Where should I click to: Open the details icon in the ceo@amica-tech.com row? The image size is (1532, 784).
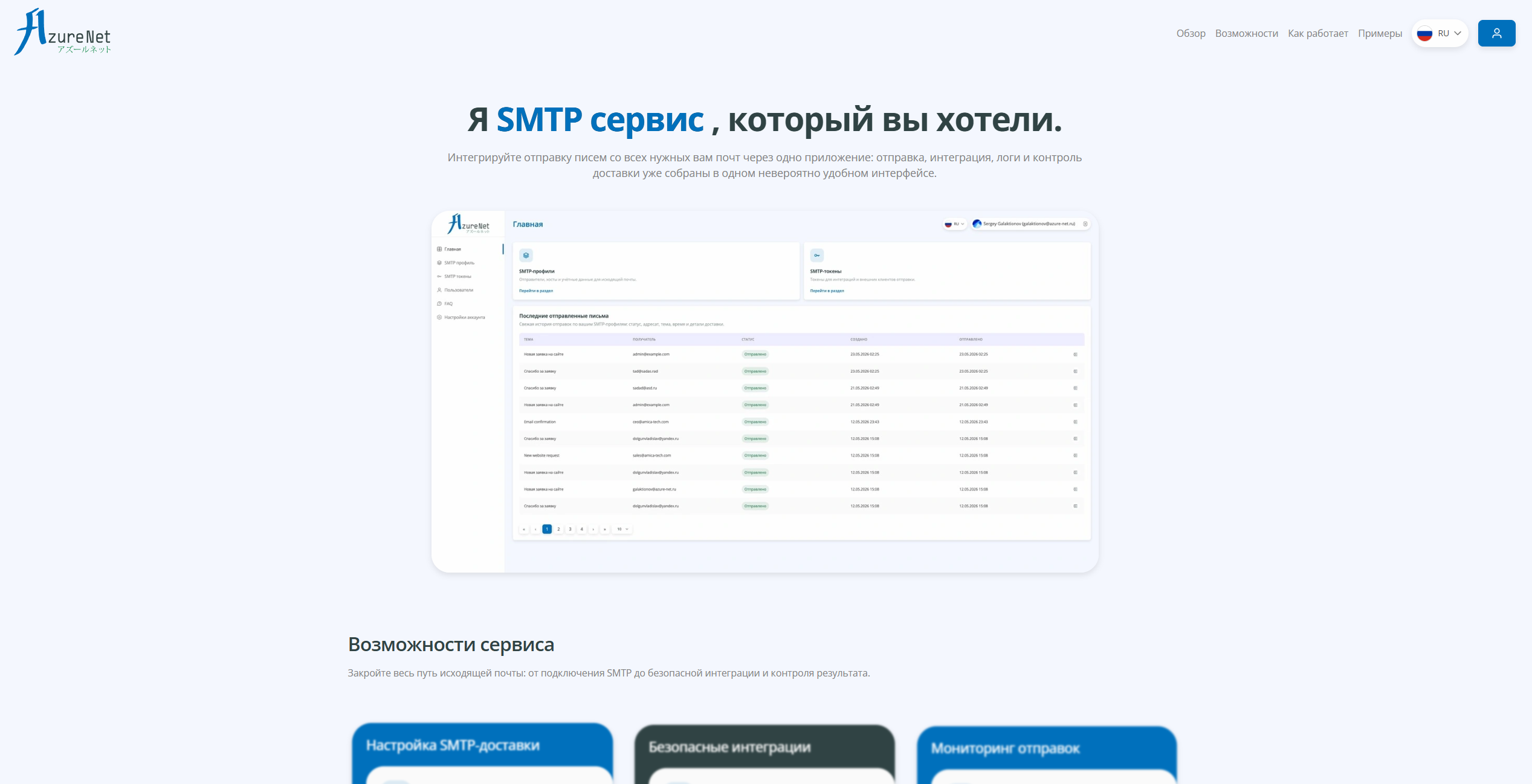pyautogui.click(x=1075, y=422)
